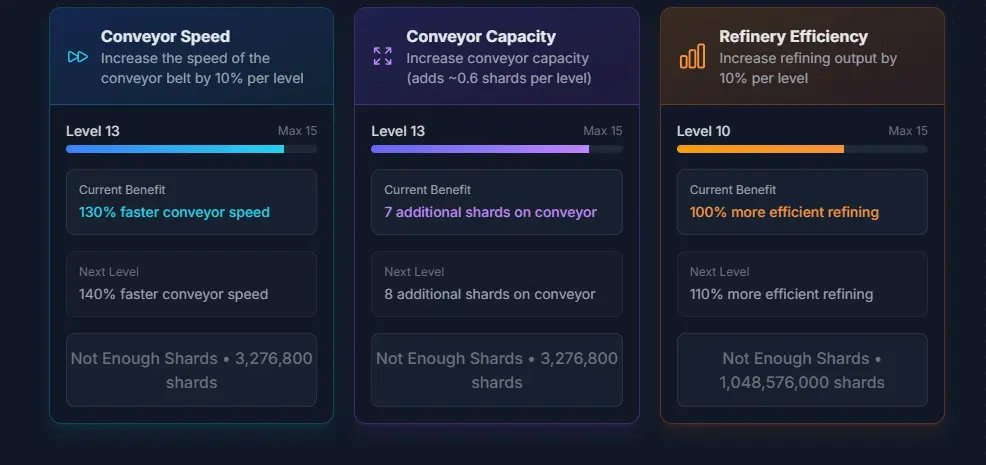Click the 130% faster conveyor speed benefit box

click(191, 202)
